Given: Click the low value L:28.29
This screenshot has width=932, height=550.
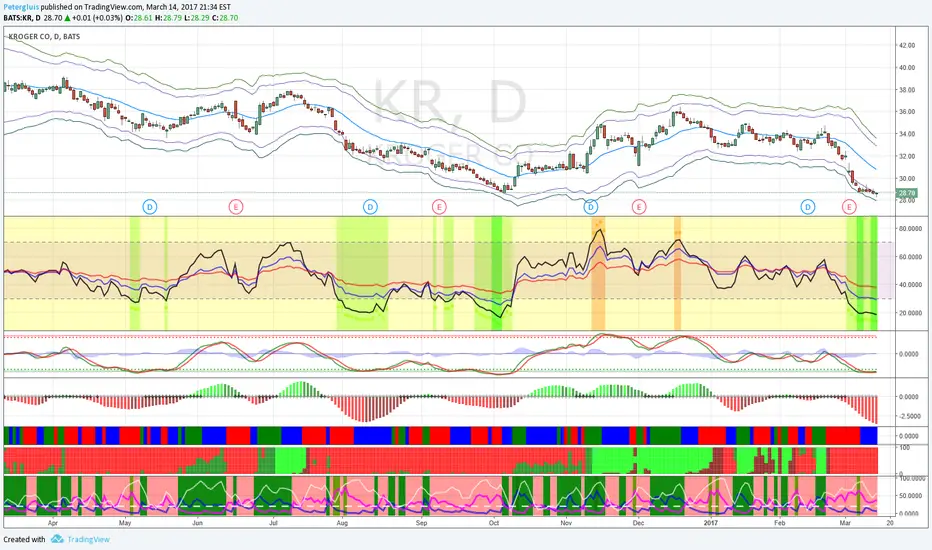Looking at the screenshot, I should coord(197,18).
